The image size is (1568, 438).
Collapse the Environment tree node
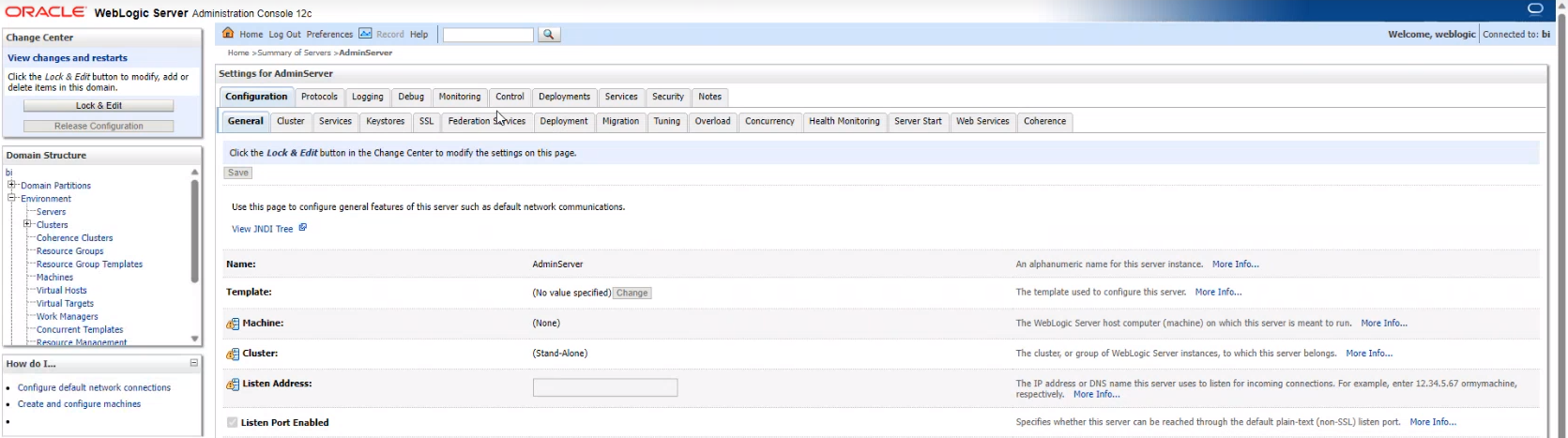click(x=12, y=198)
